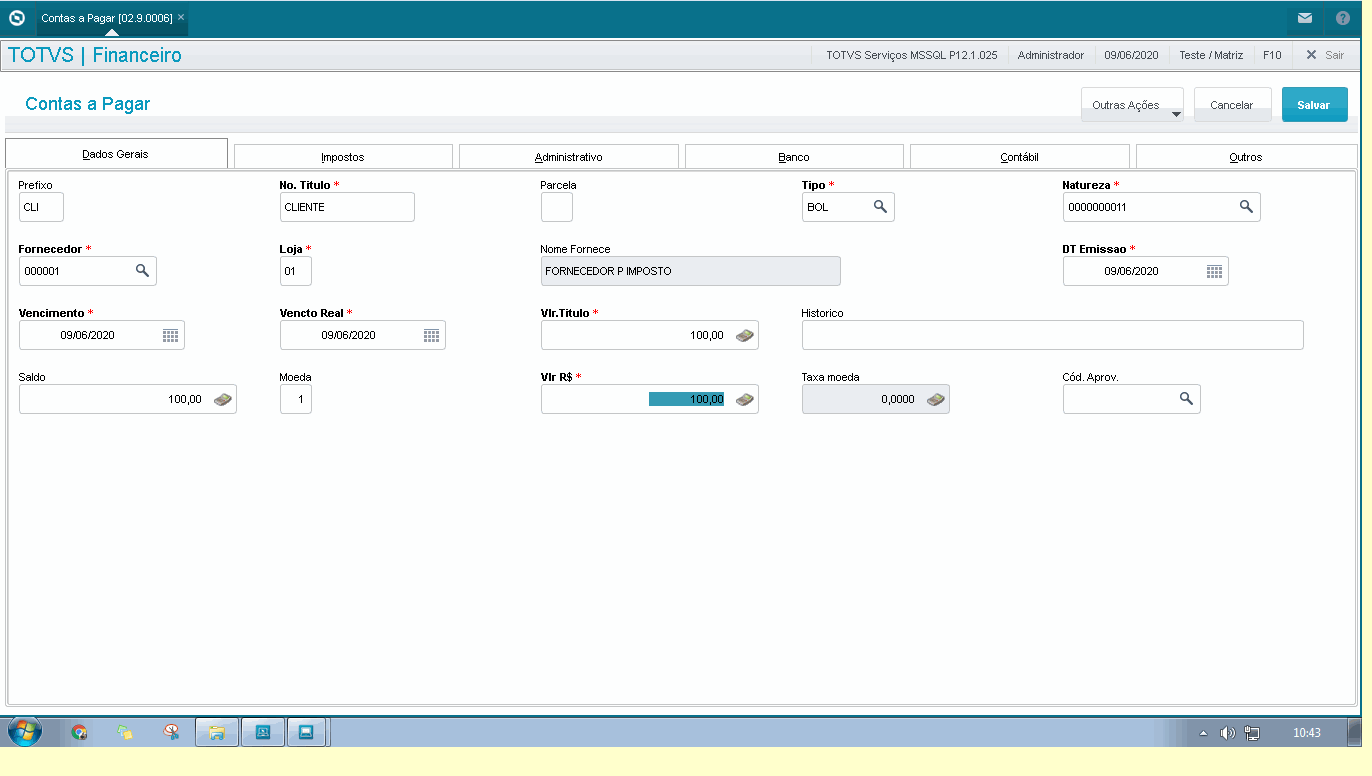Open calculator icon in Vlr R$ field
The width and height of the screenshot is (1372, 776).
pos(745,399)
